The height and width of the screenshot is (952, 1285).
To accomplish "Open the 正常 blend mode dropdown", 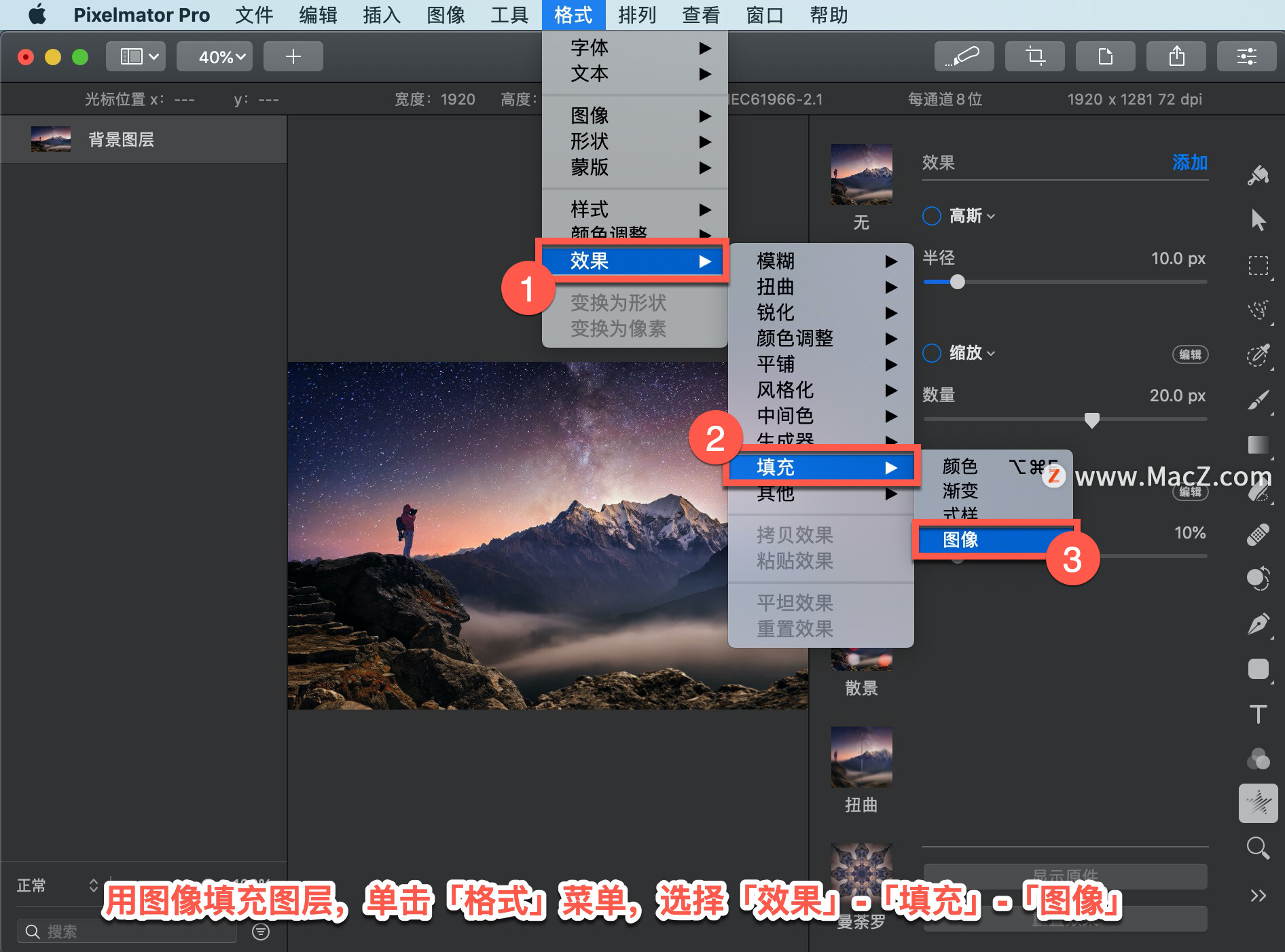I will click(58, 885).
